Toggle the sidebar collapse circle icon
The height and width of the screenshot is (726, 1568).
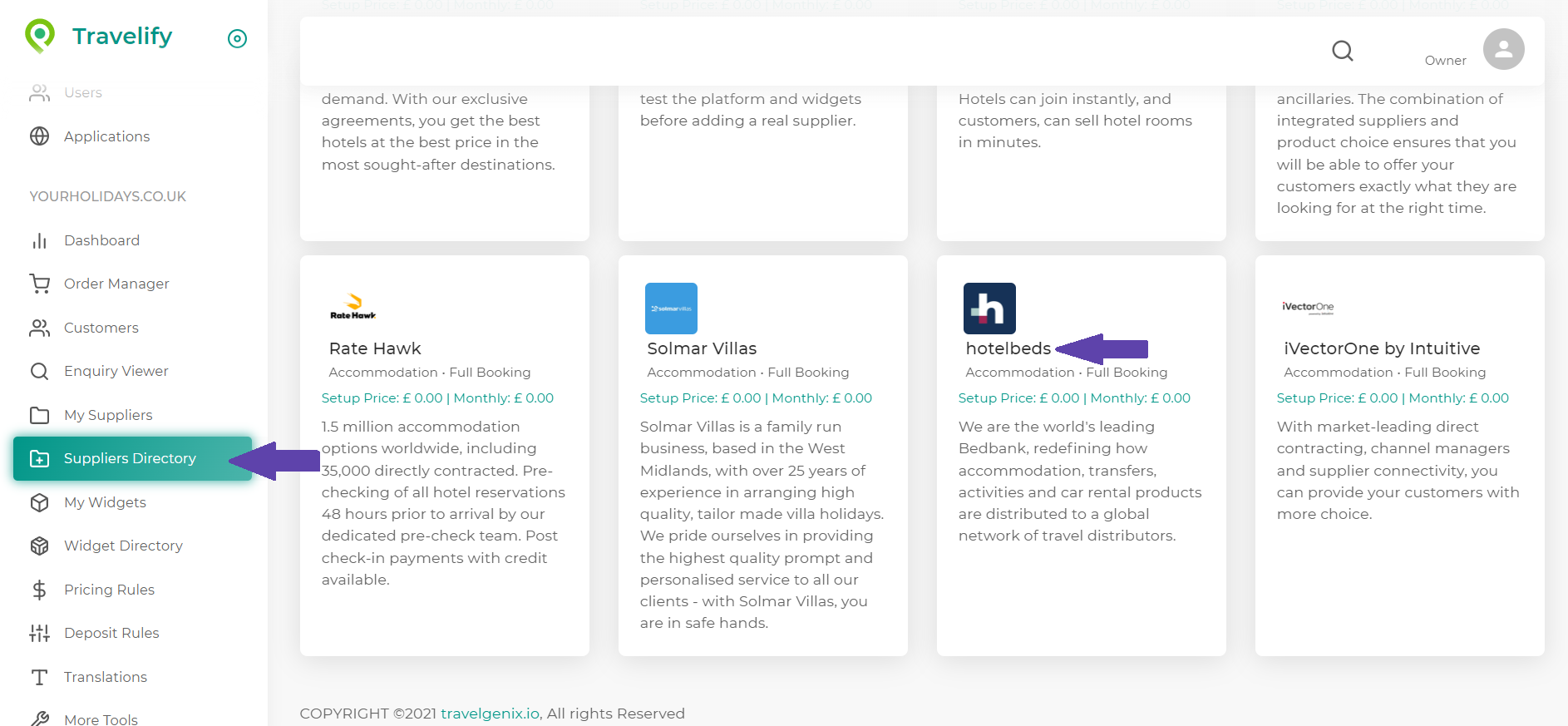237,38
